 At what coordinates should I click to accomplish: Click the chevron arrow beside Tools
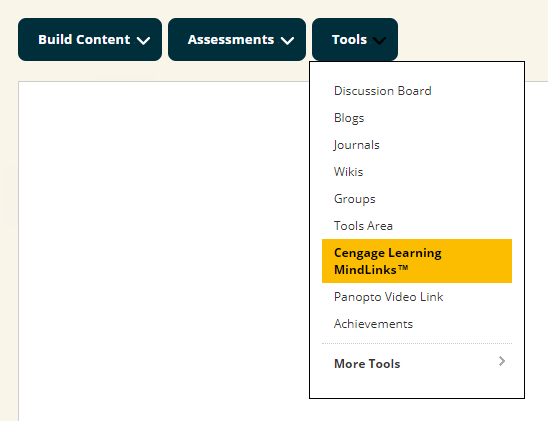tap(379, 41)
